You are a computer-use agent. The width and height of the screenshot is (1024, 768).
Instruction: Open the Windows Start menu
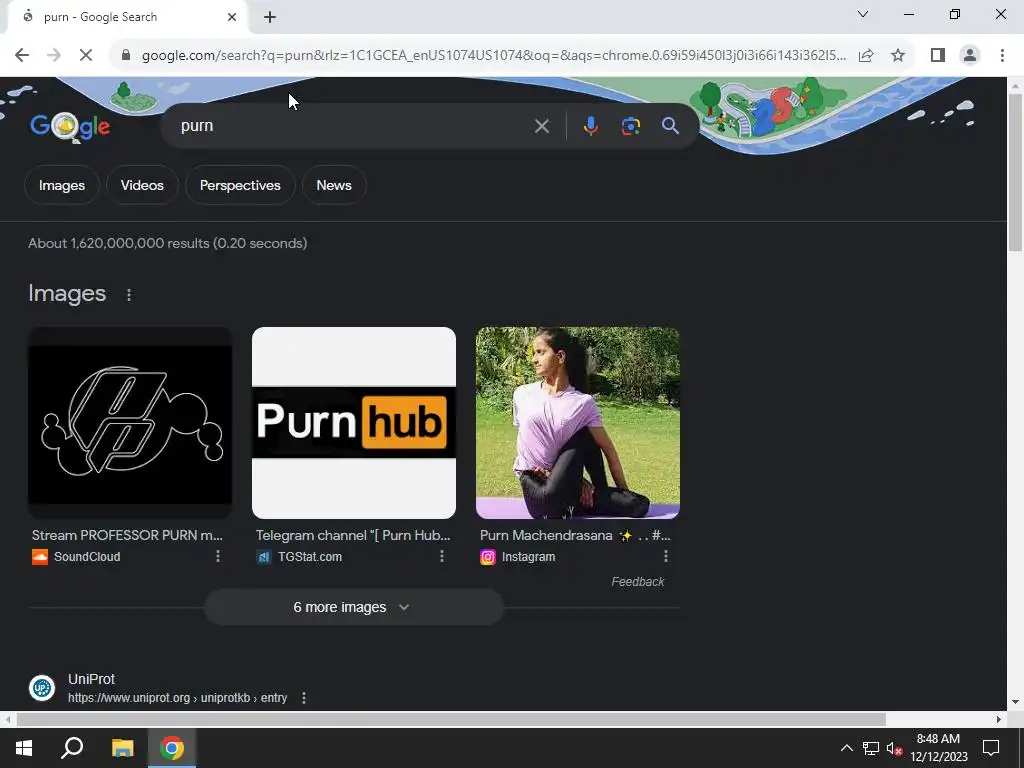pyautogui.click(x=24, y=748)
